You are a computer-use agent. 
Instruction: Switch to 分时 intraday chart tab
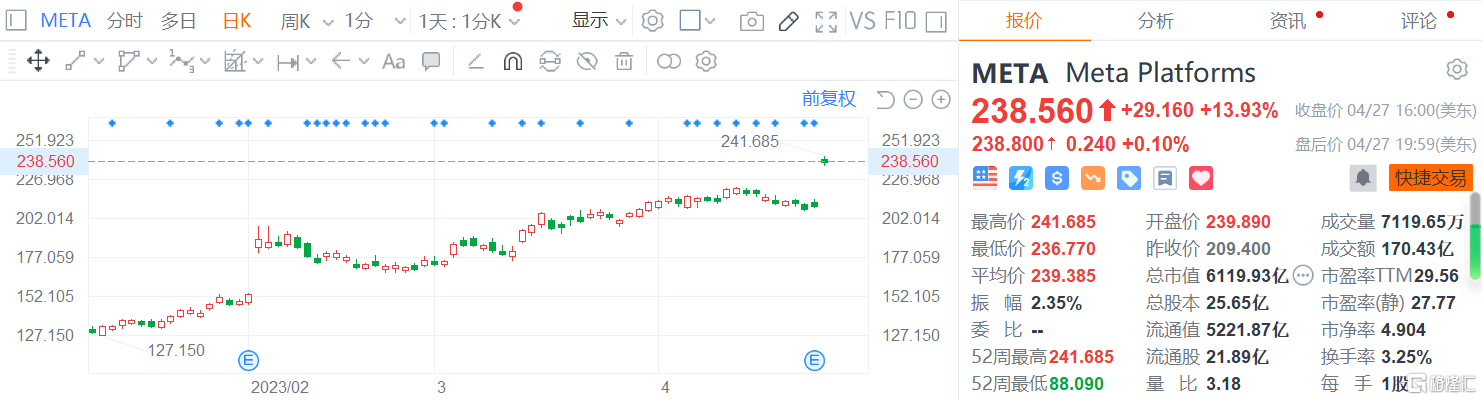pos(124,21)
